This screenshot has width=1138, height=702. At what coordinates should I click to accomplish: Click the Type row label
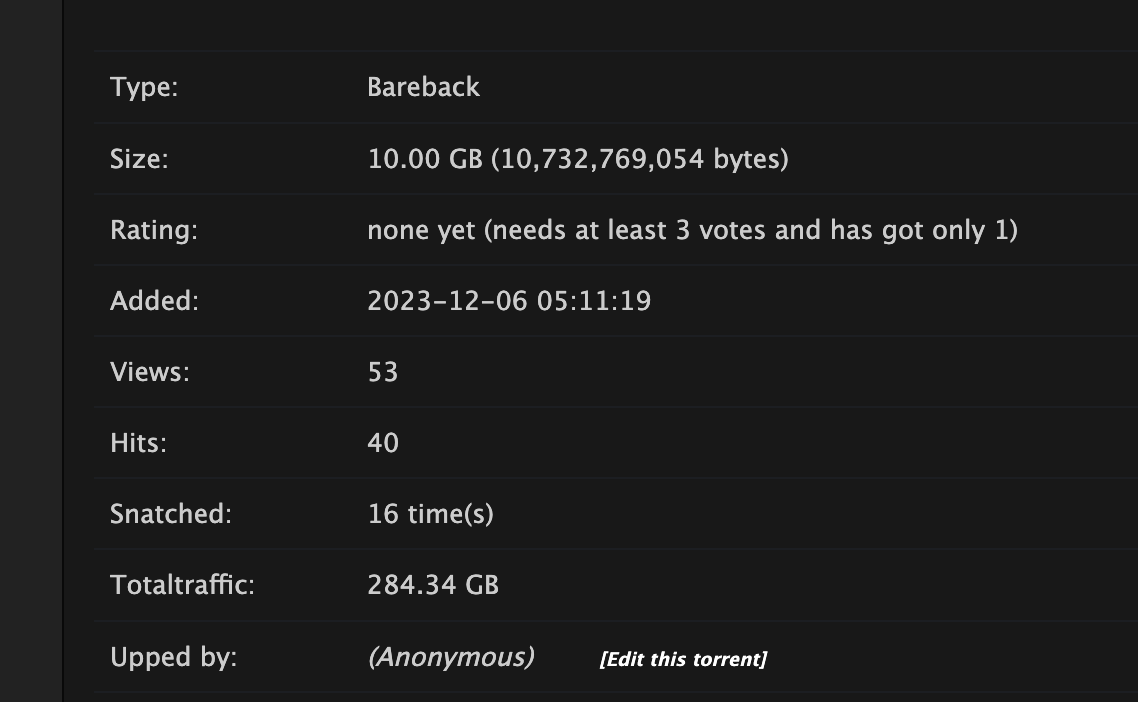pyautogui.click(x=144, y=87)
